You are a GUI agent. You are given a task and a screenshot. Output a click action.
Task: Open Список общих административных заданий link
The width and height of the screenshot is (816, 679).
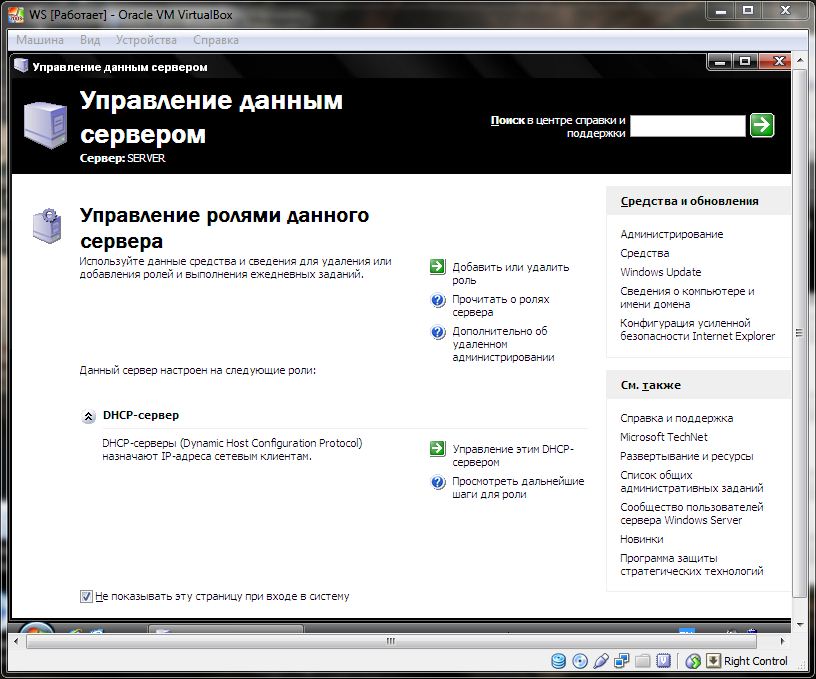(x=692, y=481)
